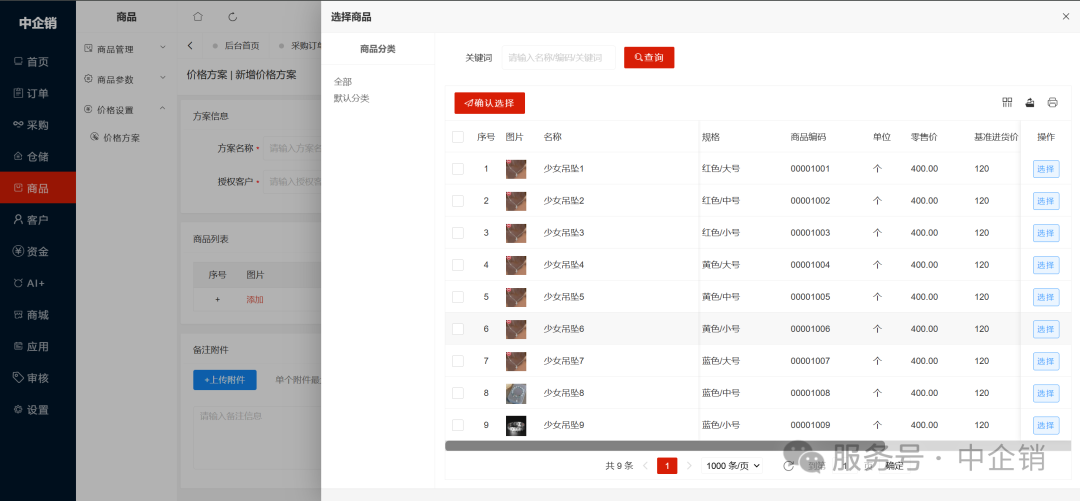Tick checkbox for 少女吊坠5 row
Screen dimensions: 1080x501
(x=458, y=297)
